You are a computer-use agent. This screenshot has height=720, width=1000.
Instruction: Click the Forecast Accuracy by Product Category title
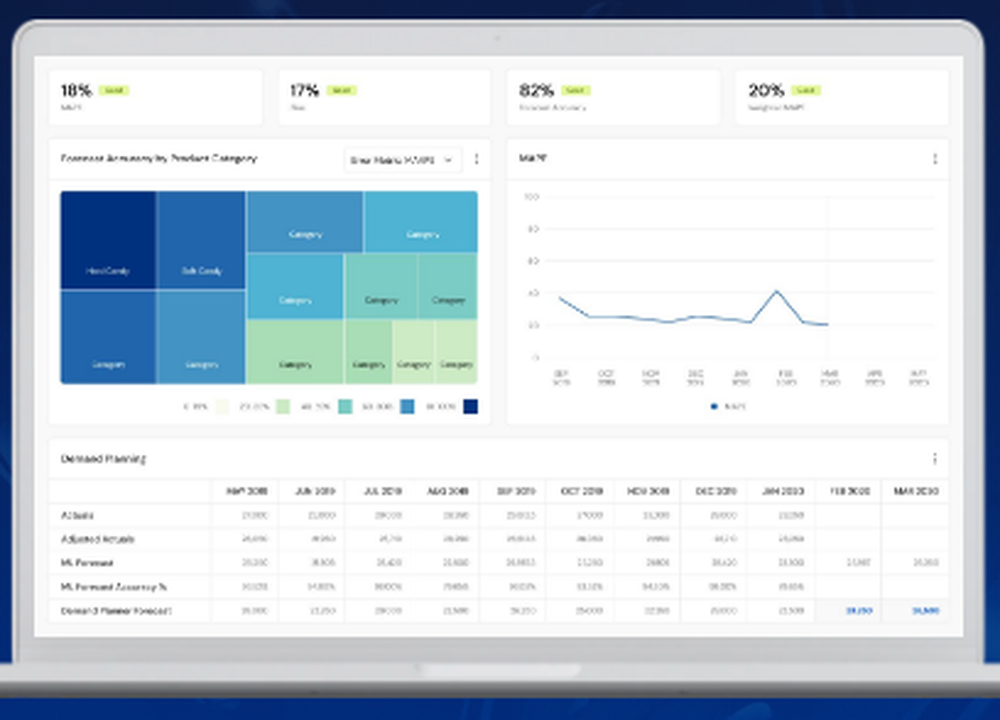pos(159,158)
